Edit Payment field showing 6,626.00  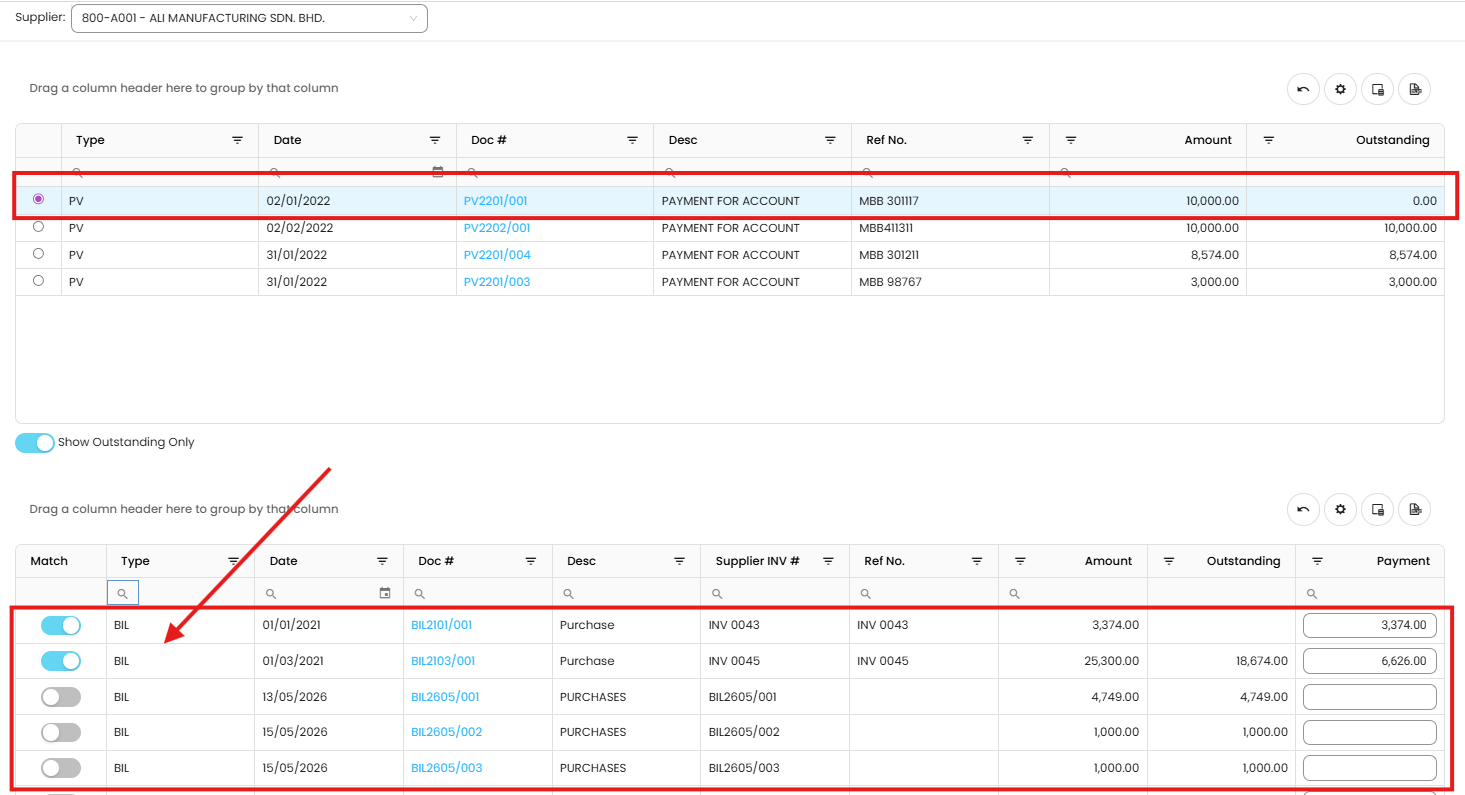coord(1370,661)
